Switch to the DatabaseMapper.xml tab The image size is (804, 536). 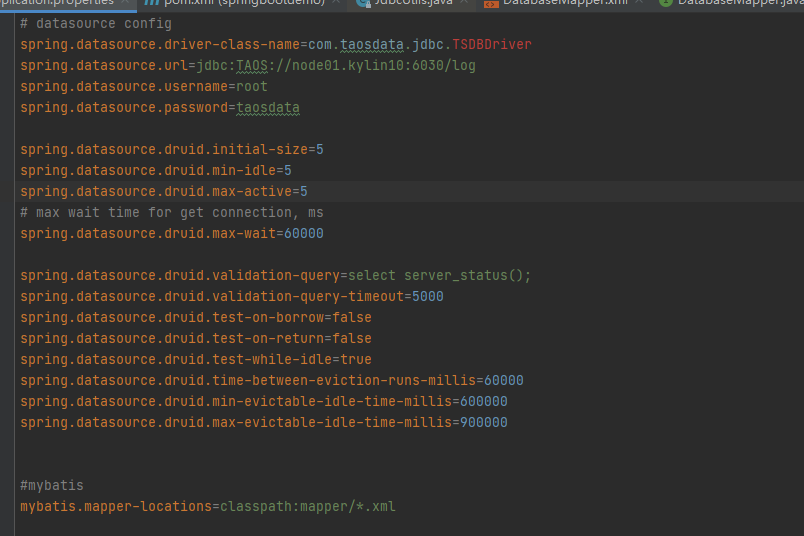565,3
